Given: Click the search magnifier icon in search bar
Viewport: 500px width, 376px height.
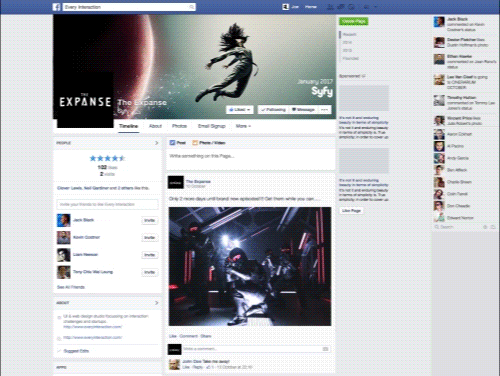Looking at the screenshot, I should click(192, 7).
